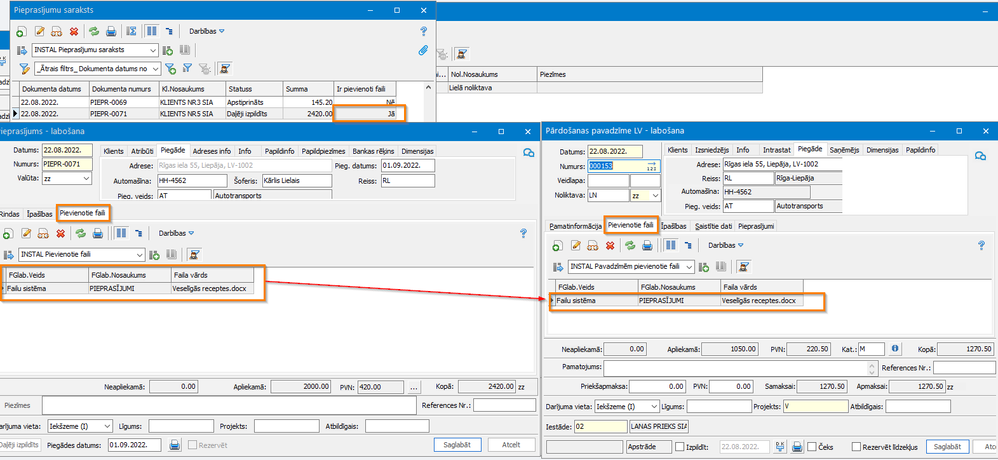Select Veselīgās receptes.docx in Pārdošanas pavadzīme
Screen dimensions: 998x460
coord(761,300)
